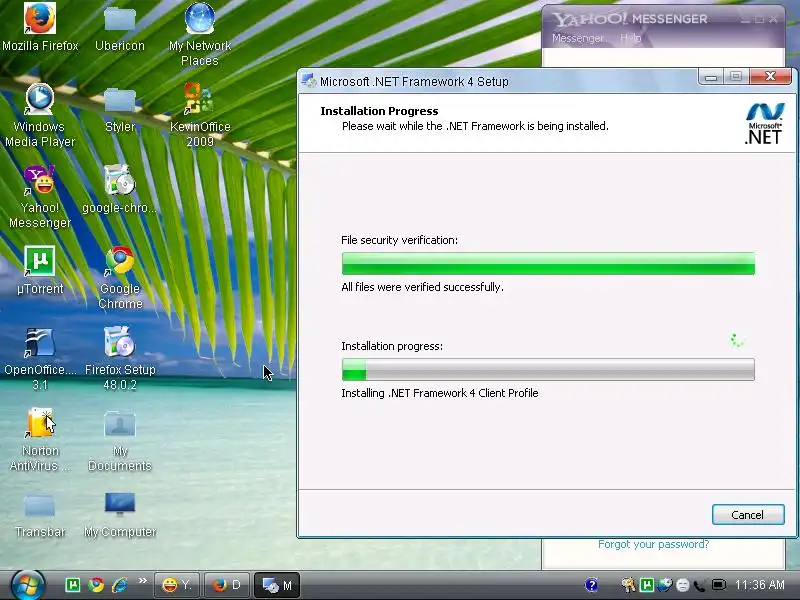Launch OpenOffice 3.1 desktop shortcut
Viewport: 800px width, 600px height.
[40, 359]
